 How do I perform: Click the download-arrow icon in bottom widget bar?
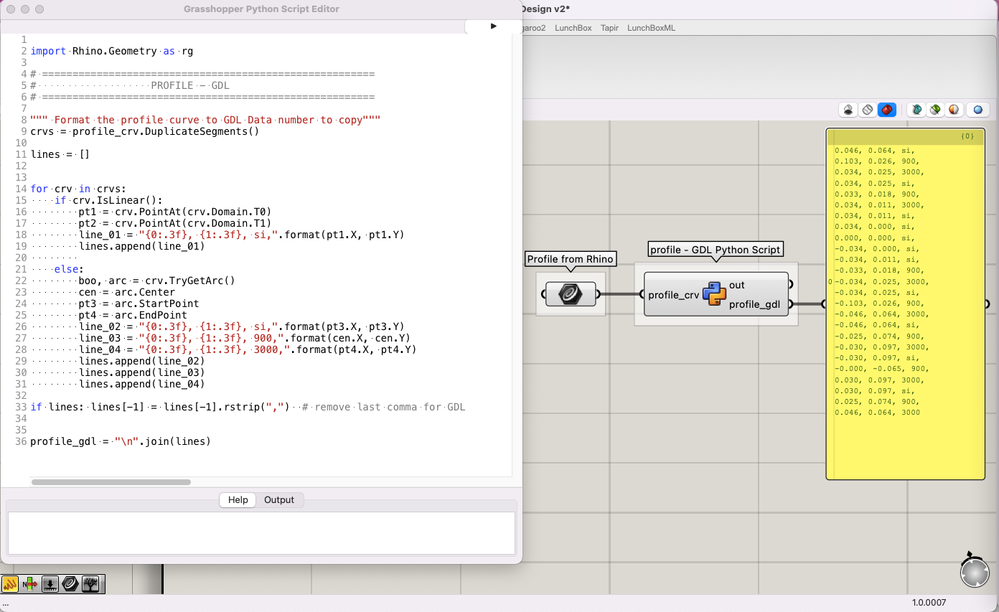pos(50,583)
